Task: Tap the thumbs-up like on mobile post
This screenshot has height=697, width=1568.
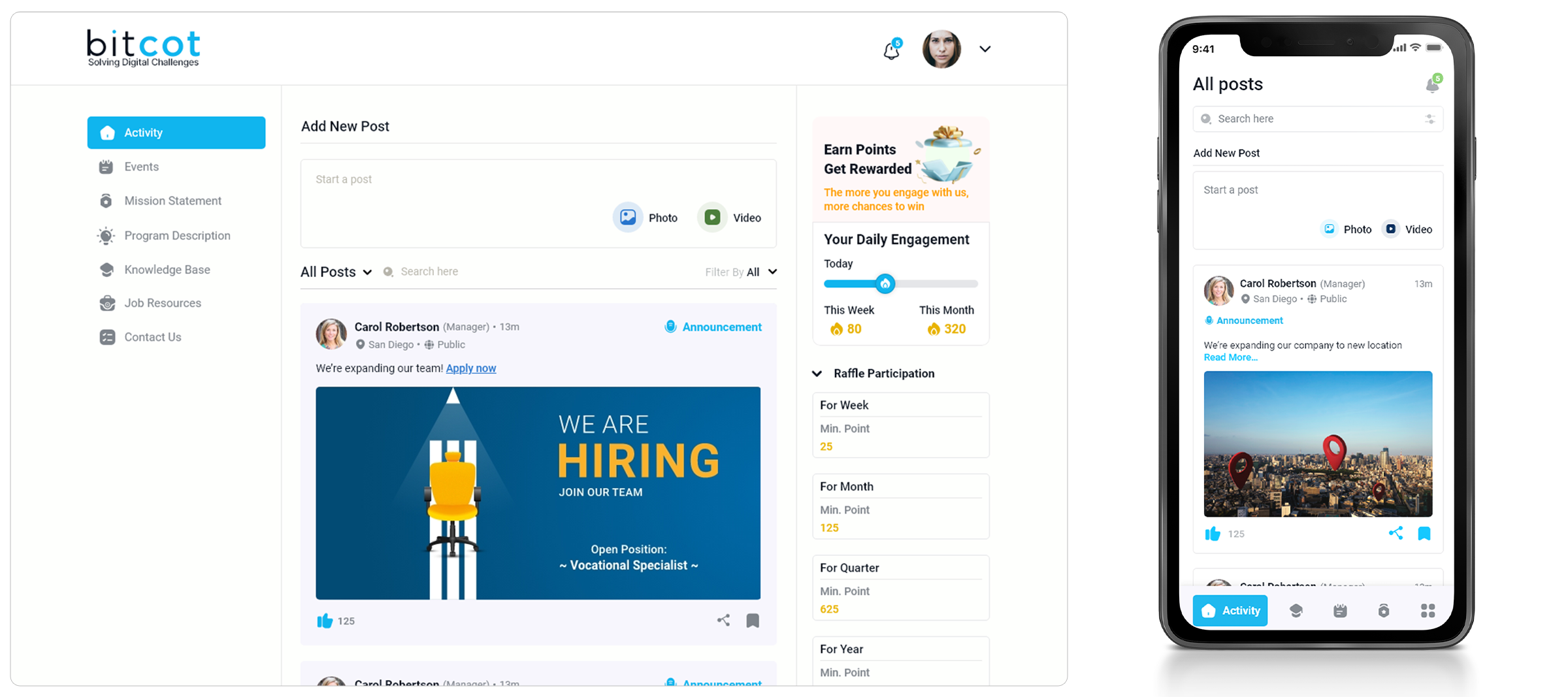Action: [x=1213, y=534]
